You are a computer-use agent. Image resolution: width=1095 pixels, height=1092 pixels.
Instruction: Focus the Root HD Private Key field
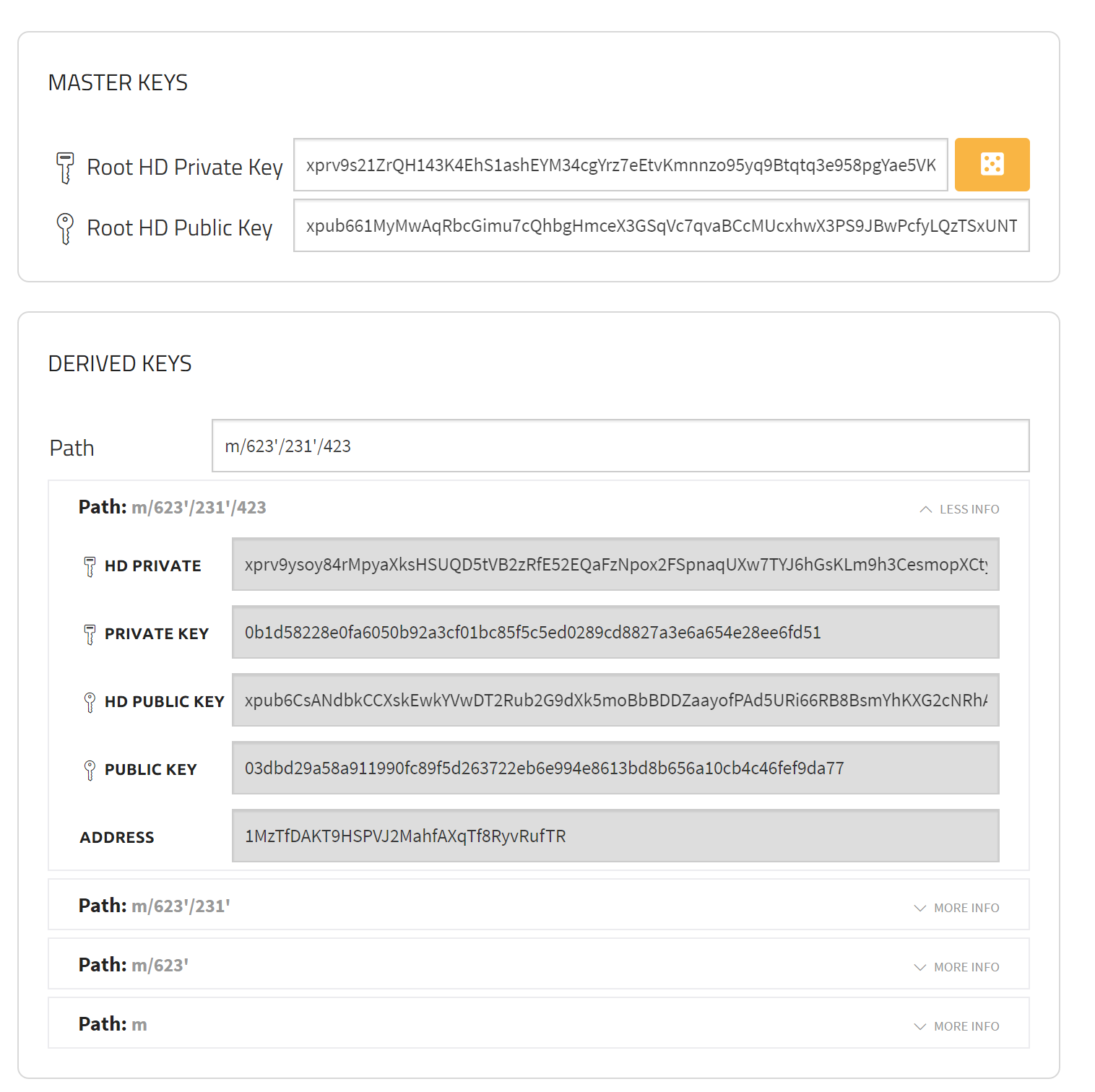coord(620,165)
